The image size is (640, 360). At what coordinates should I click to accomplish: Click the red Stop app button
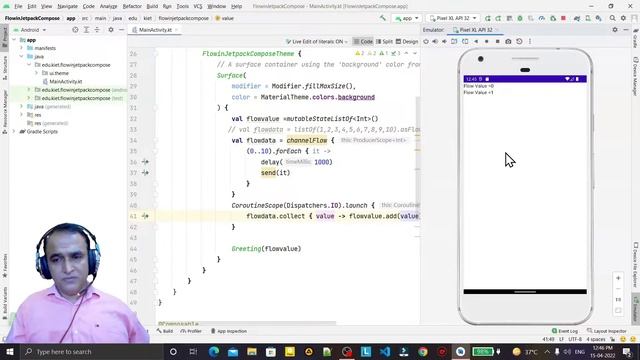pos(563,18)
